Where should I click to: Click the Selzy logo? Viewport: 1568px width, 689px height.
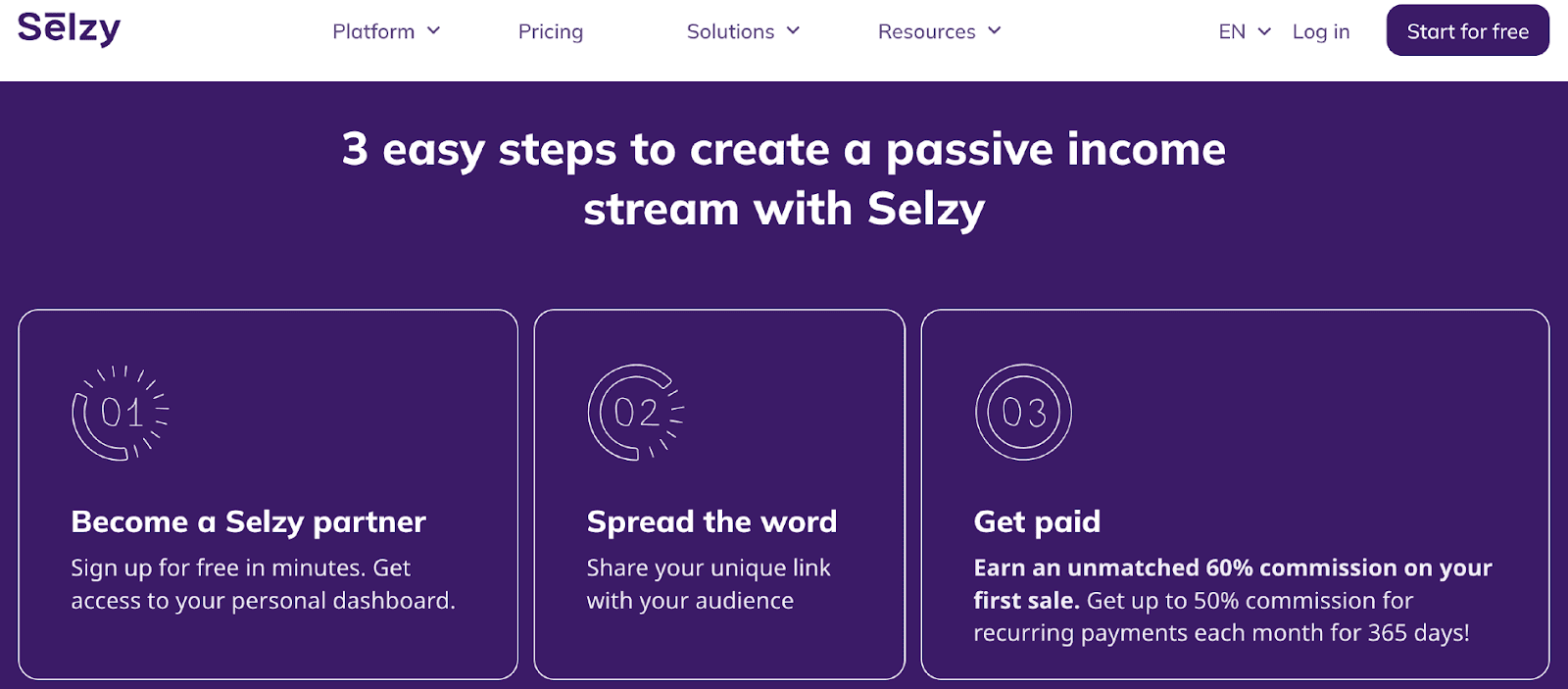coord(69,28)
